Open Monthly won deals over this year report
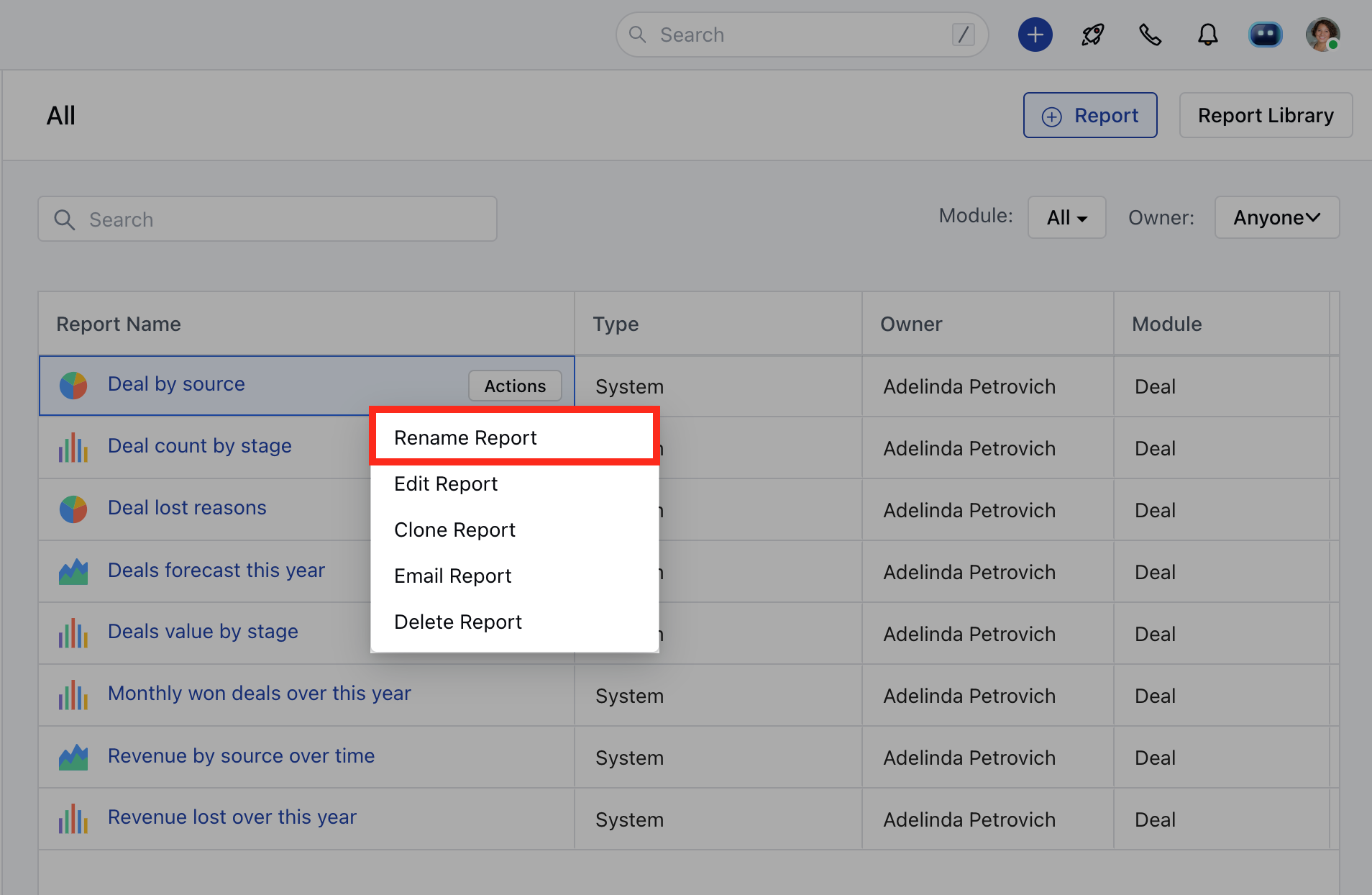 [260, 694]
